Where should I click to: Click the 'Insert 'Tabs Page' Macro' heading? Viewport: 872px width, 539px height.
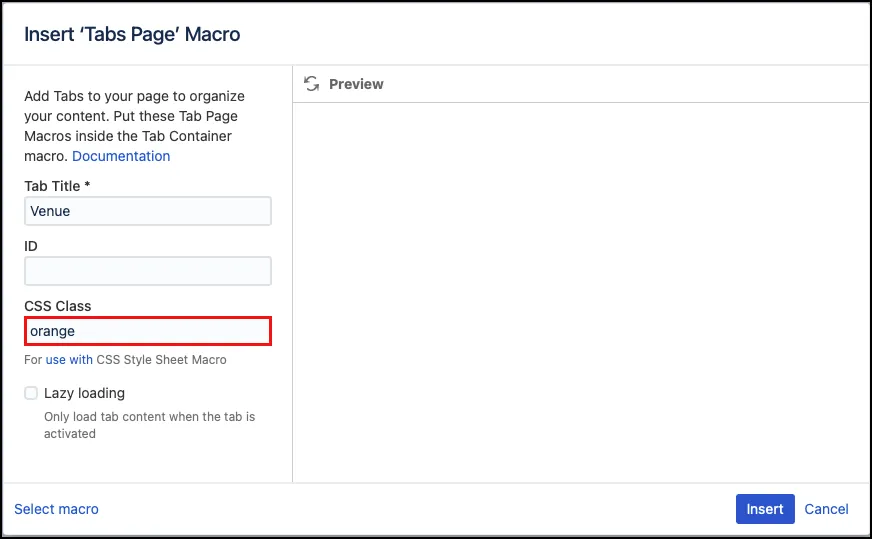[132, 34]
